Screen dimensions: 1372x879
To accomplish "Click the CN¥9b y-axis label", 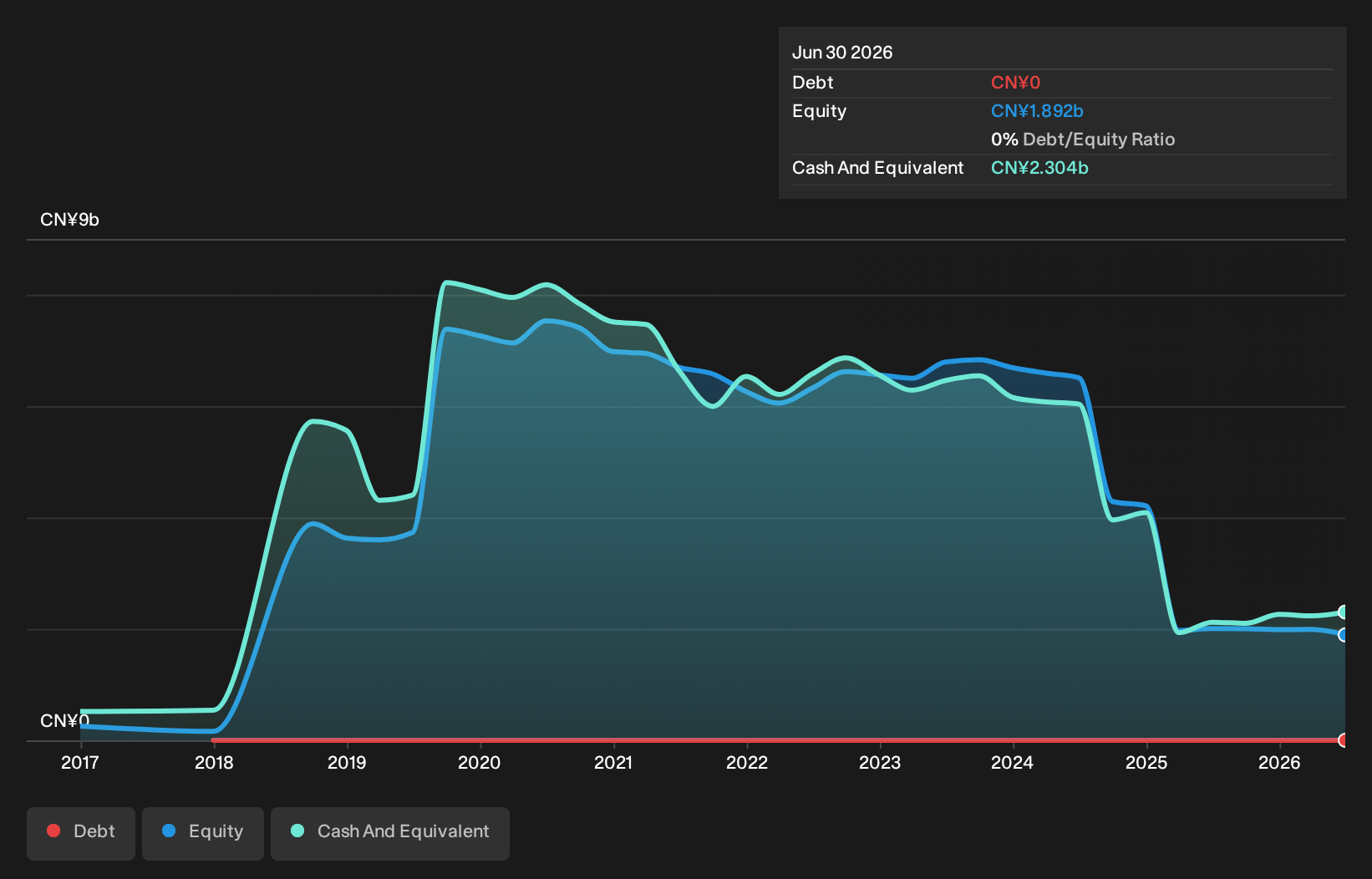I will 70,220.
